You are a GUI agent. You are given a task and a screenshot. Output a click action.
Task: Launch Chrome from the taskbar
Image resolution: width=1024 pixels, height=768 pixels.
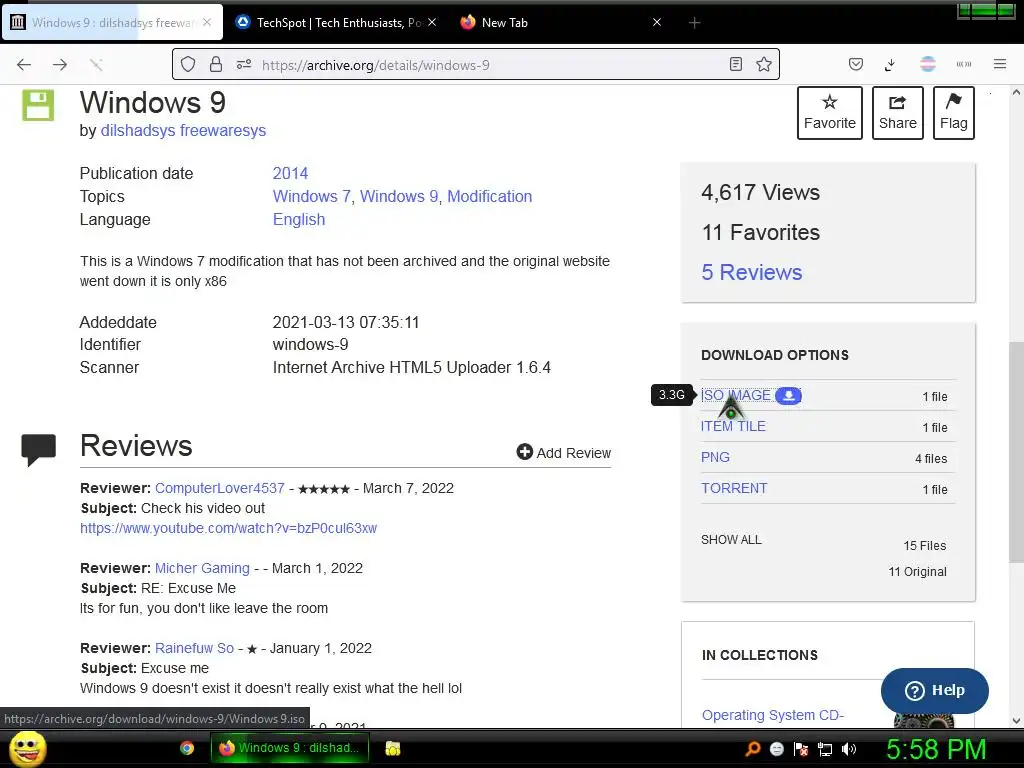187,748
